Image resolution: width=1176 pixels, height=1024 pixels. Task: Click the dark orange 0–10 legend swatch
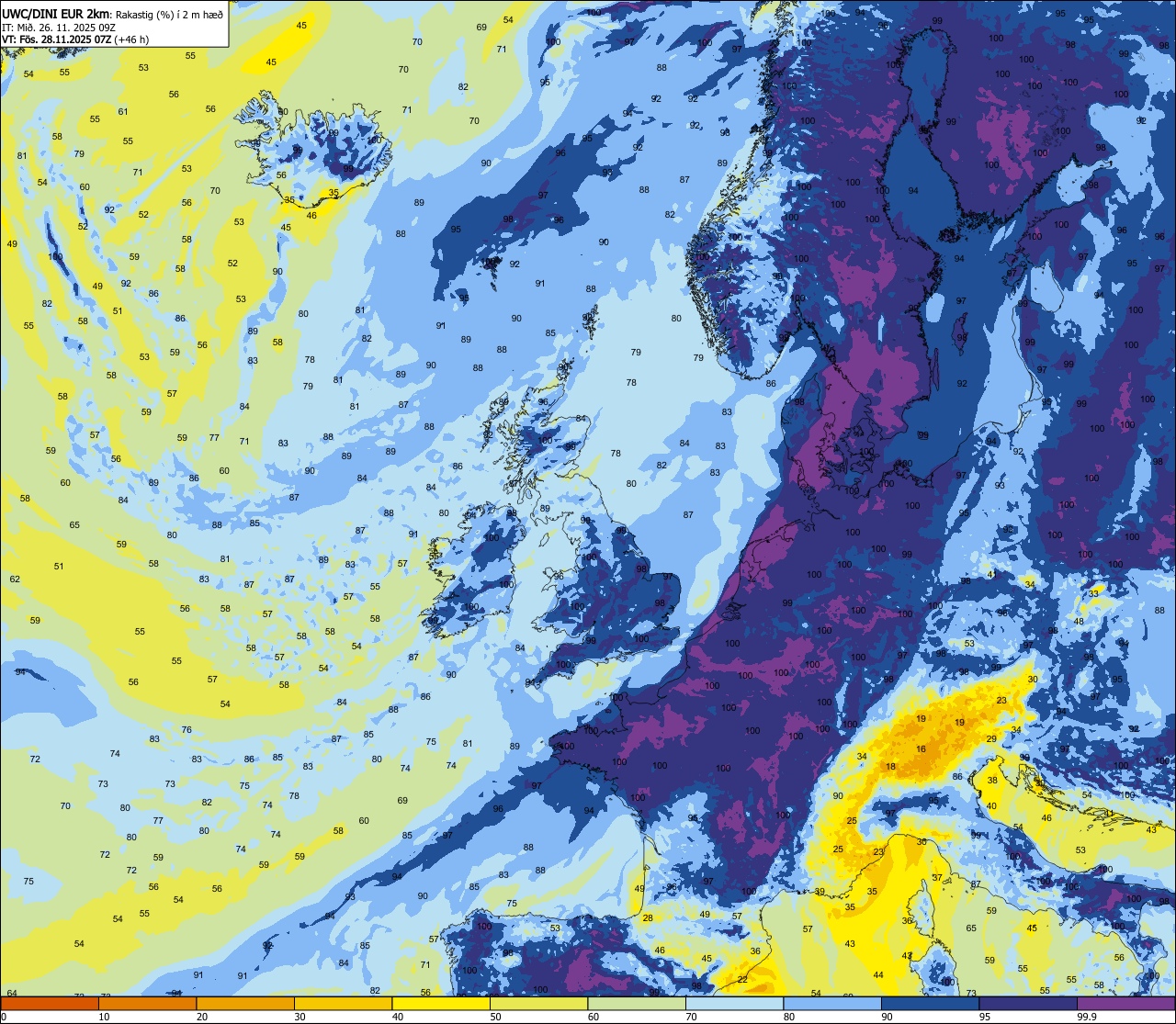50,1003
